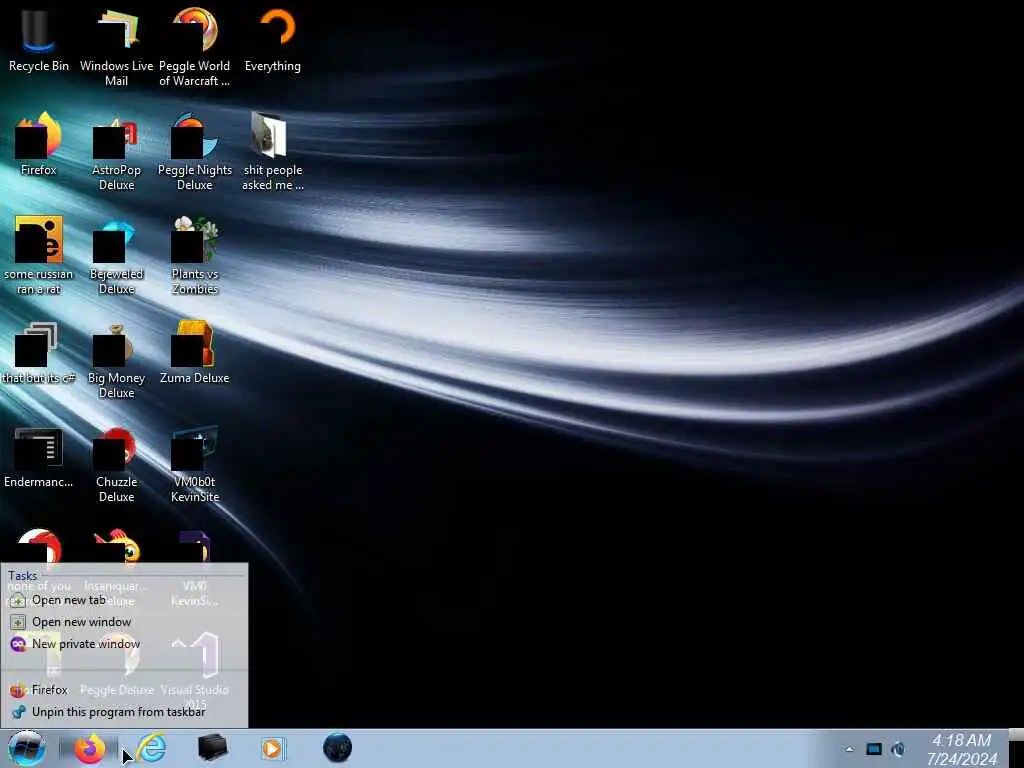Click Show desktop button at taskbar end
The width and height of the screenshot is (1024, 768).
(1016, 750)
